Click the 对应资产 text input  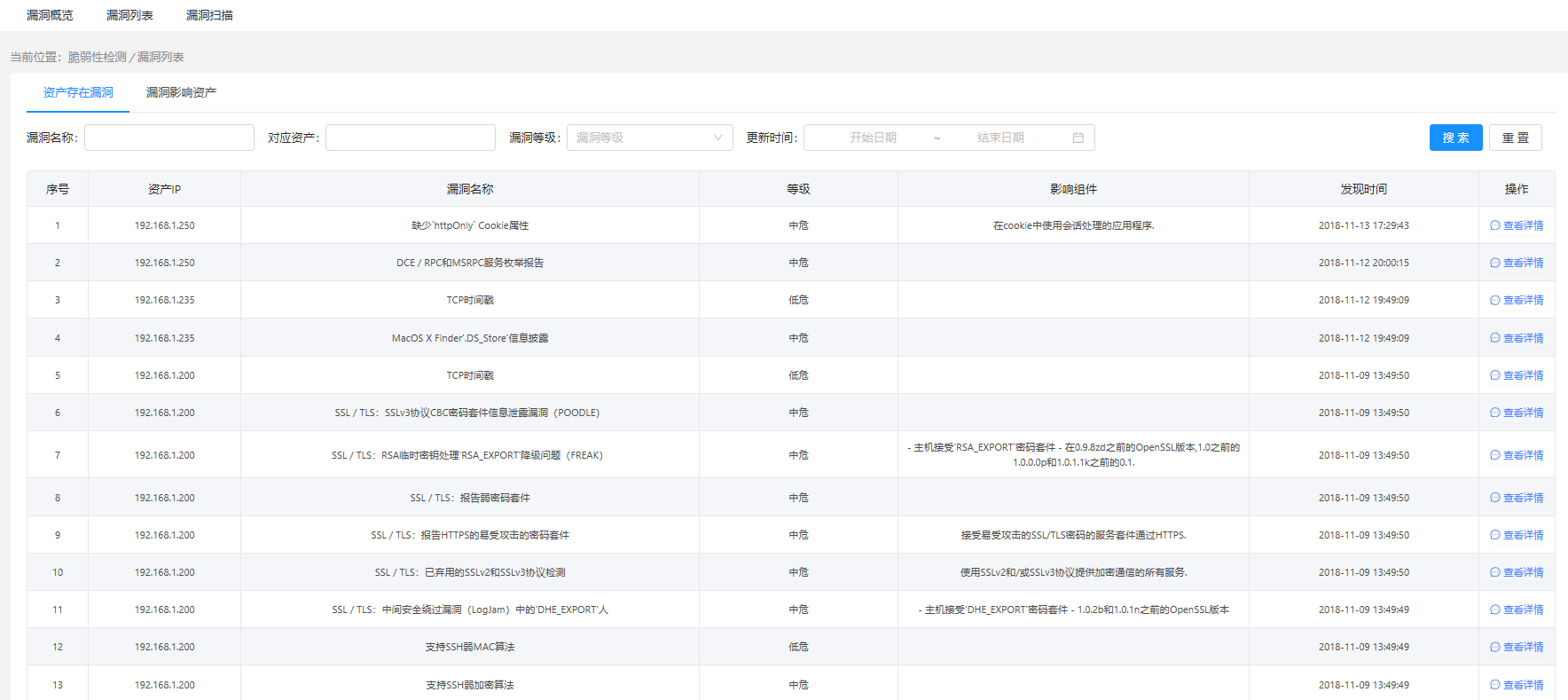pyautogui.click(x=410, y=138)
